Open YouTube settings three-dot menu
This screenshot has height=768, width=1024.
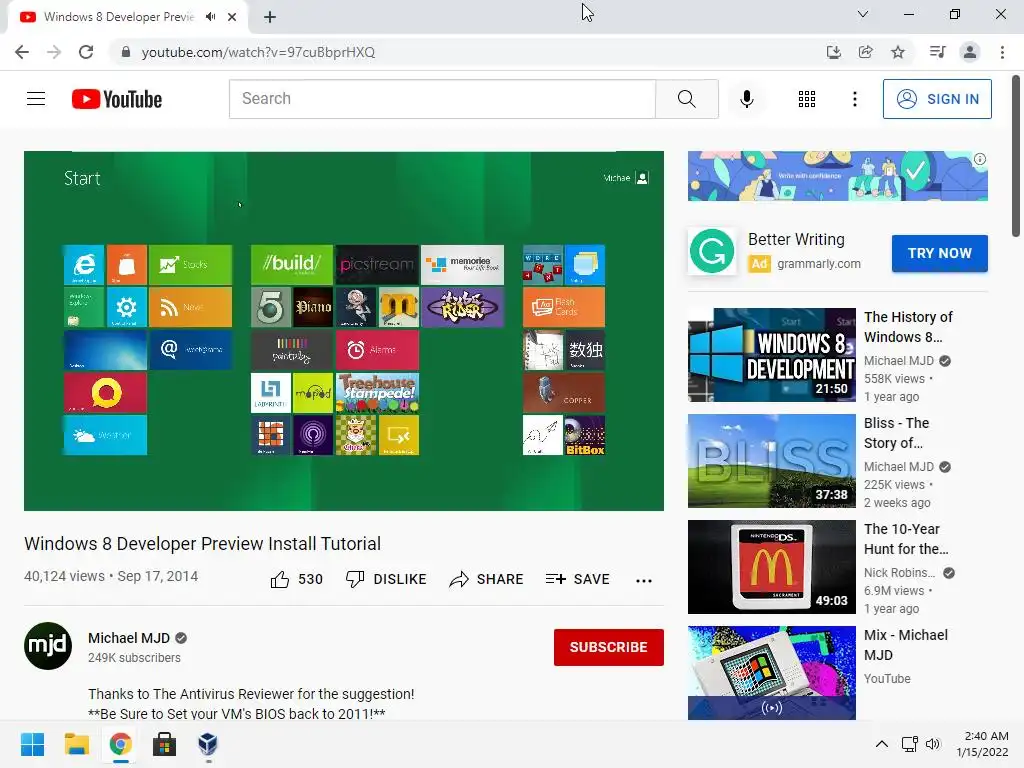click(x=854, y=99)
